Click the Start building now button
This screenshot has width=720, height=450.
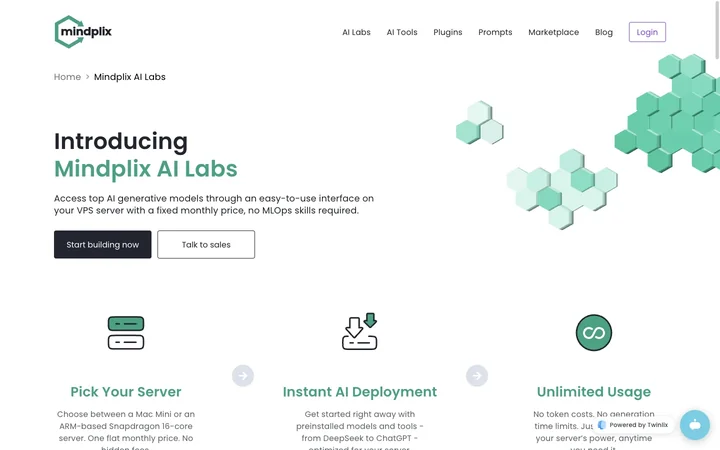click(102, 244)
